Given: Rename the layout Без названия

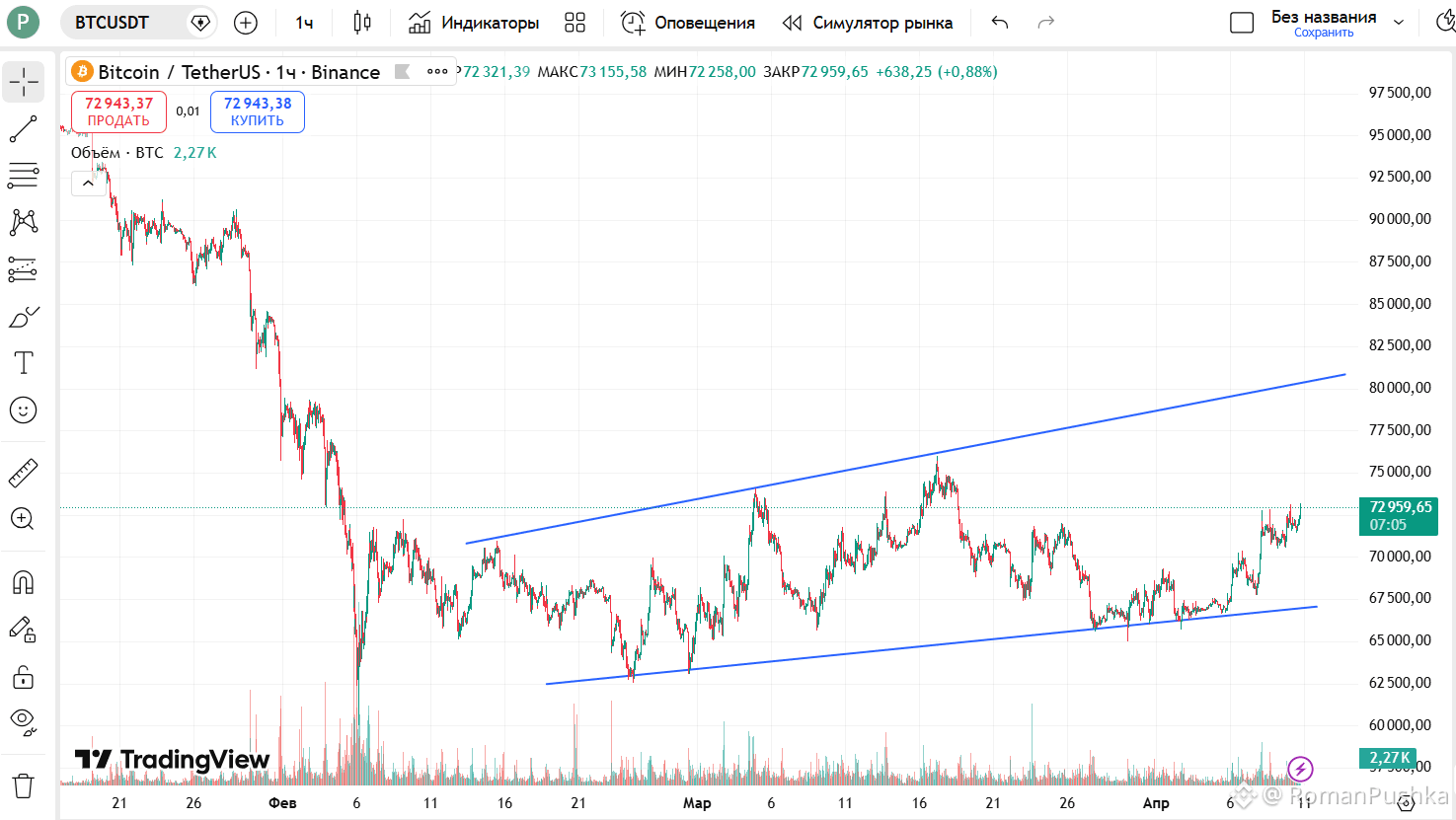Looking at the screenshot, I should coord(1324,17).
